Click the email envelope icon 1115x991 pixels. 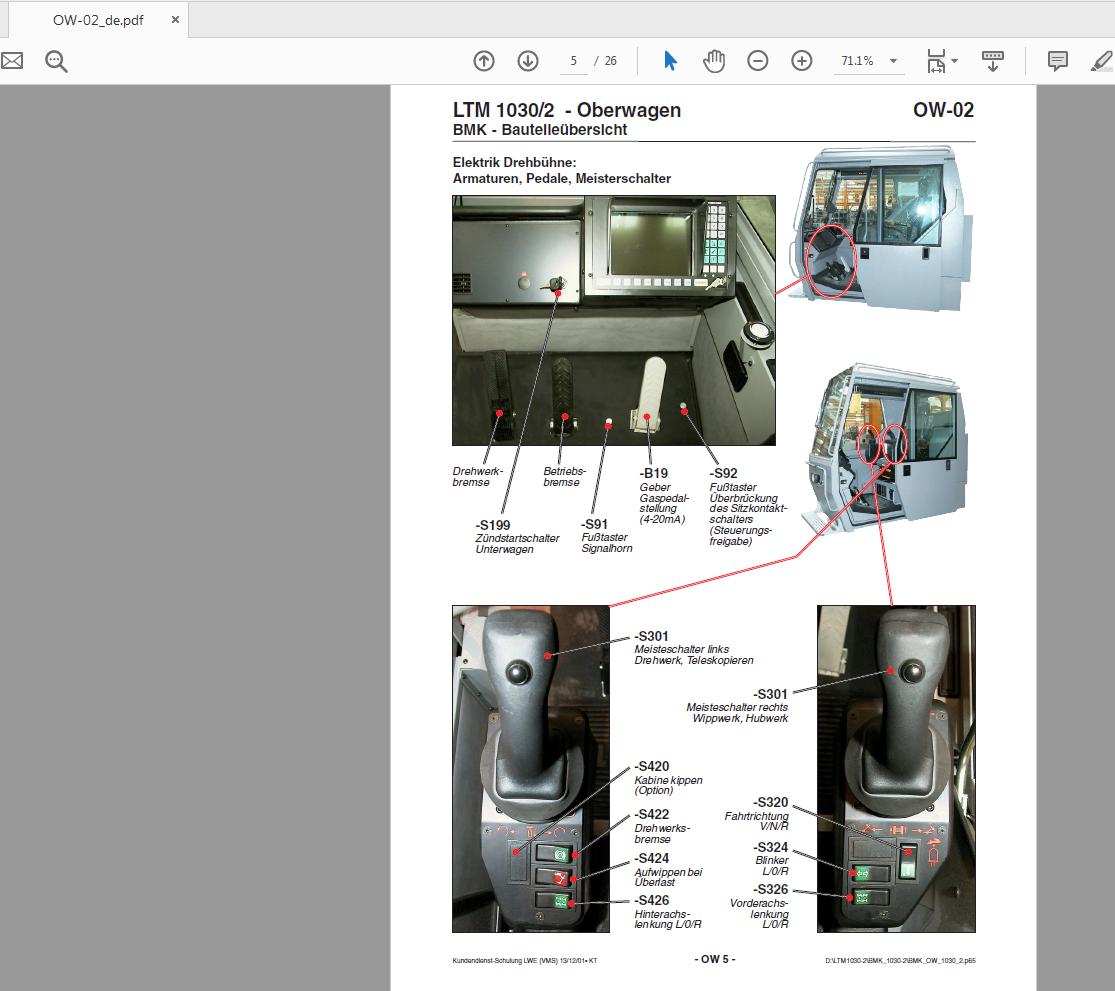(x=12, y=61)
